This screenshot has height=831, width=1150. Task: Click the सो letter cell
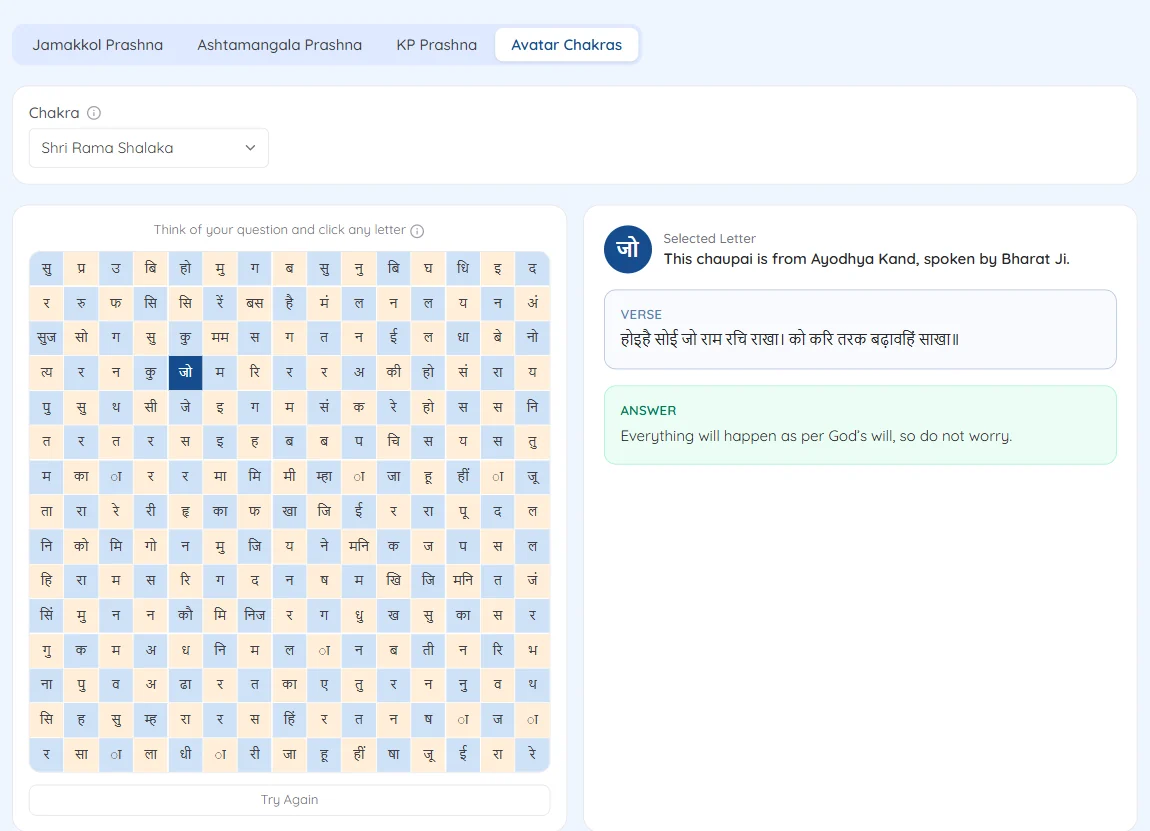[x=81, y=337]
